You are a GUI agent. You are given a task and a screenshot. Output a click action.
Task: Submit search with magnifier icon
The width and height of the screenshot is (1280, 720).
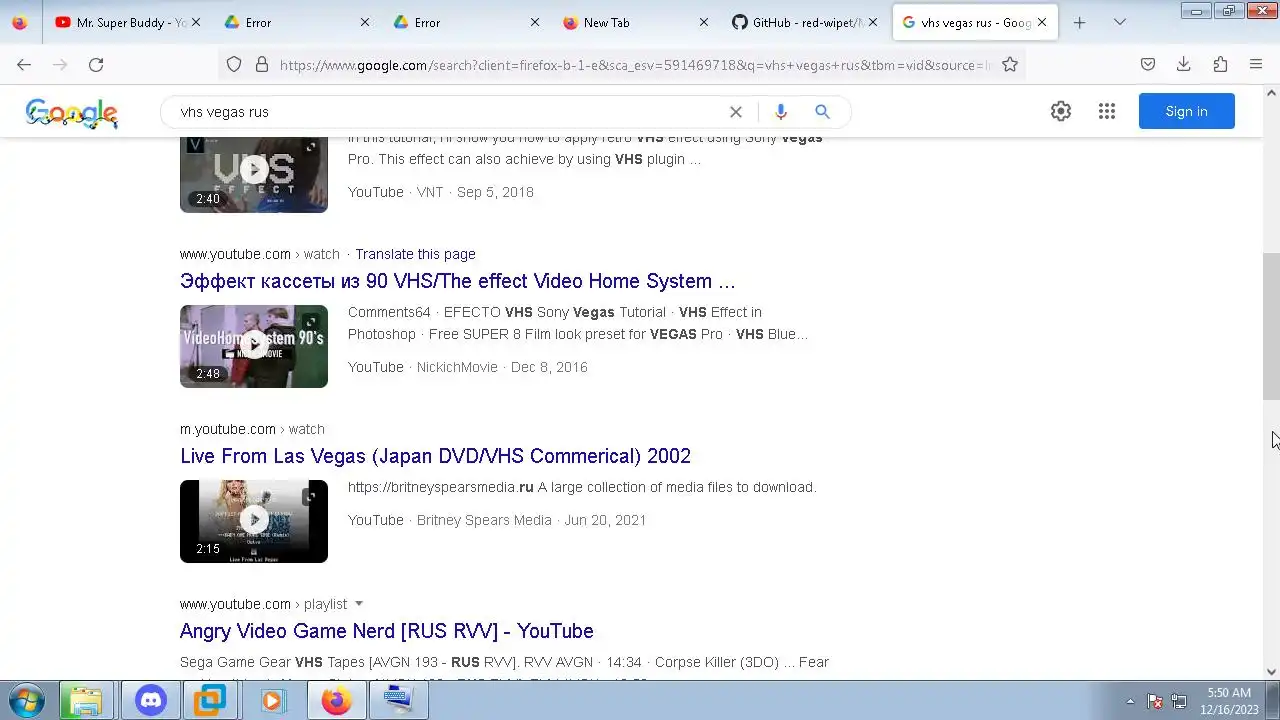[822, 112]
